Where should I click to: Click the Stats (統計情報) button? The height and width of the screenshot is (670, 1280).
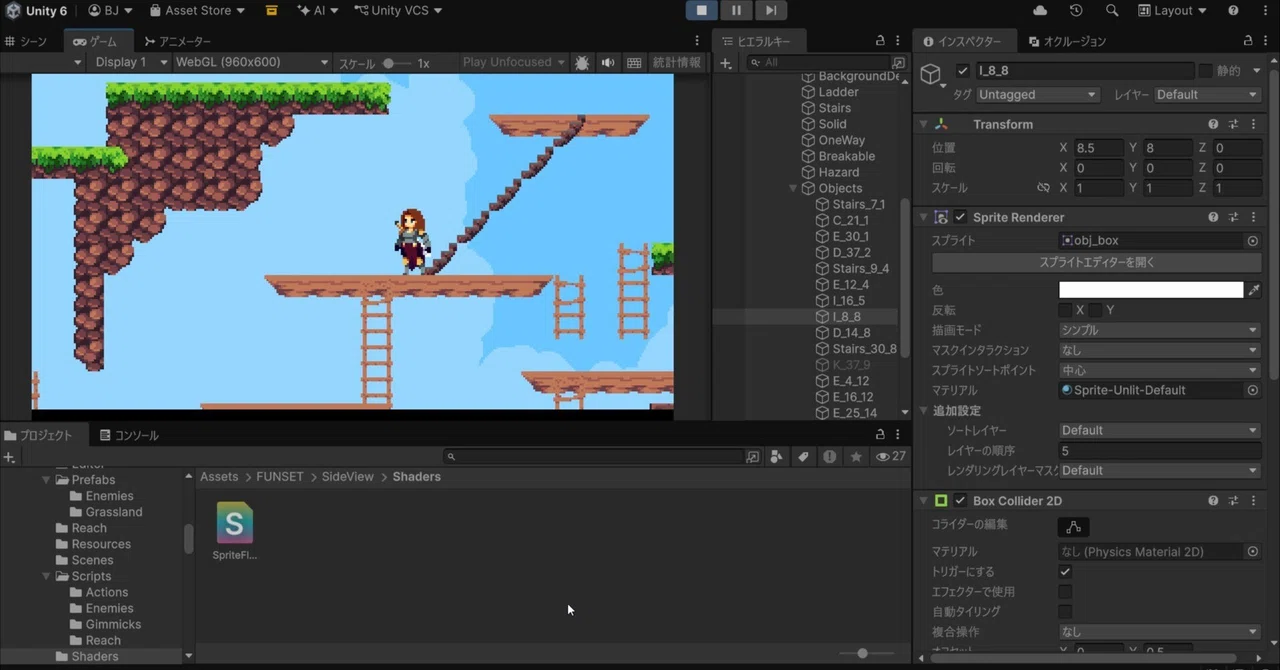tap(677, 62)
